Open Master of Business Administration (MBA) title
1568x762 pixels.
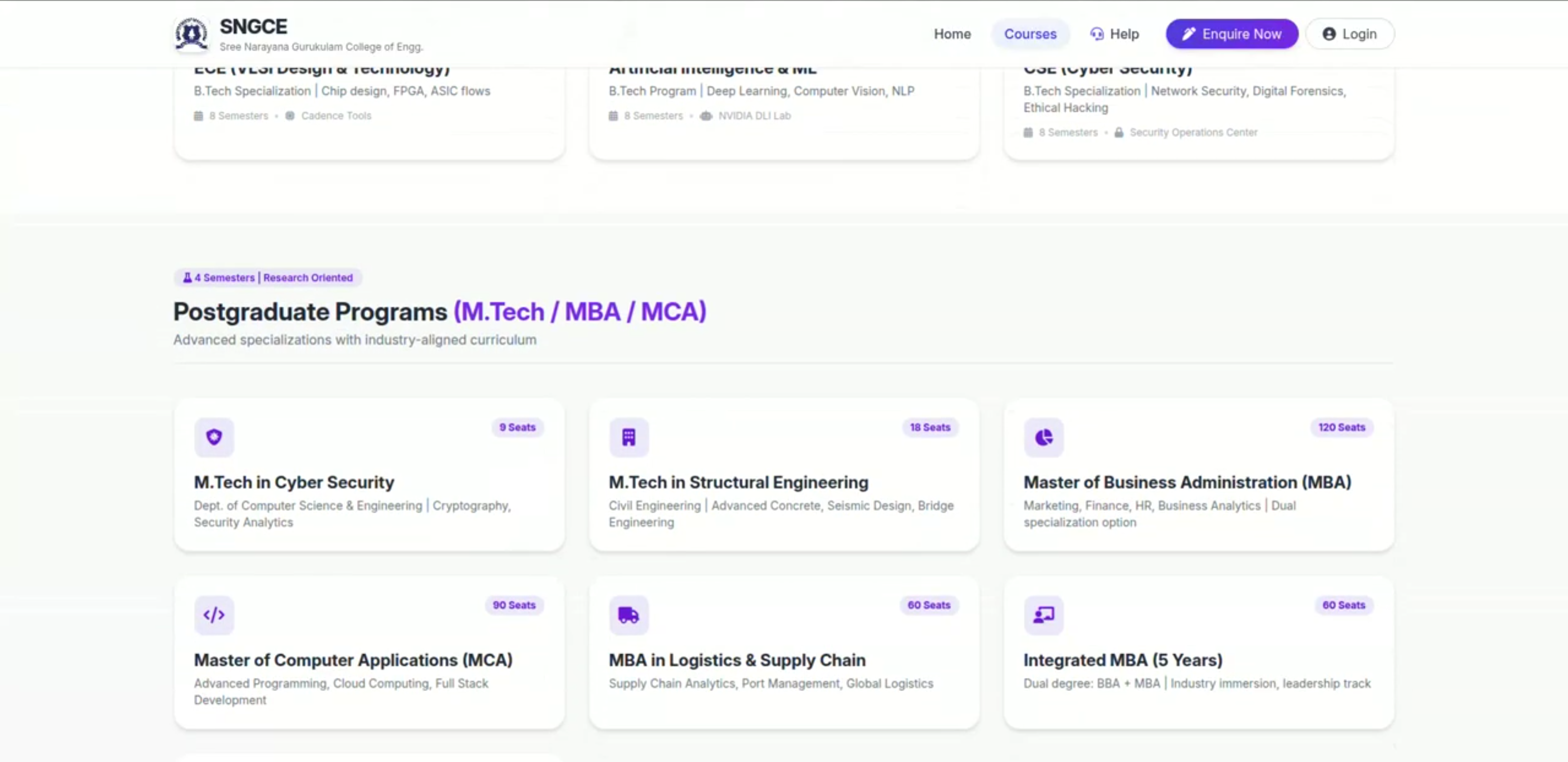pyautogui.click(x=1187, y=482)
